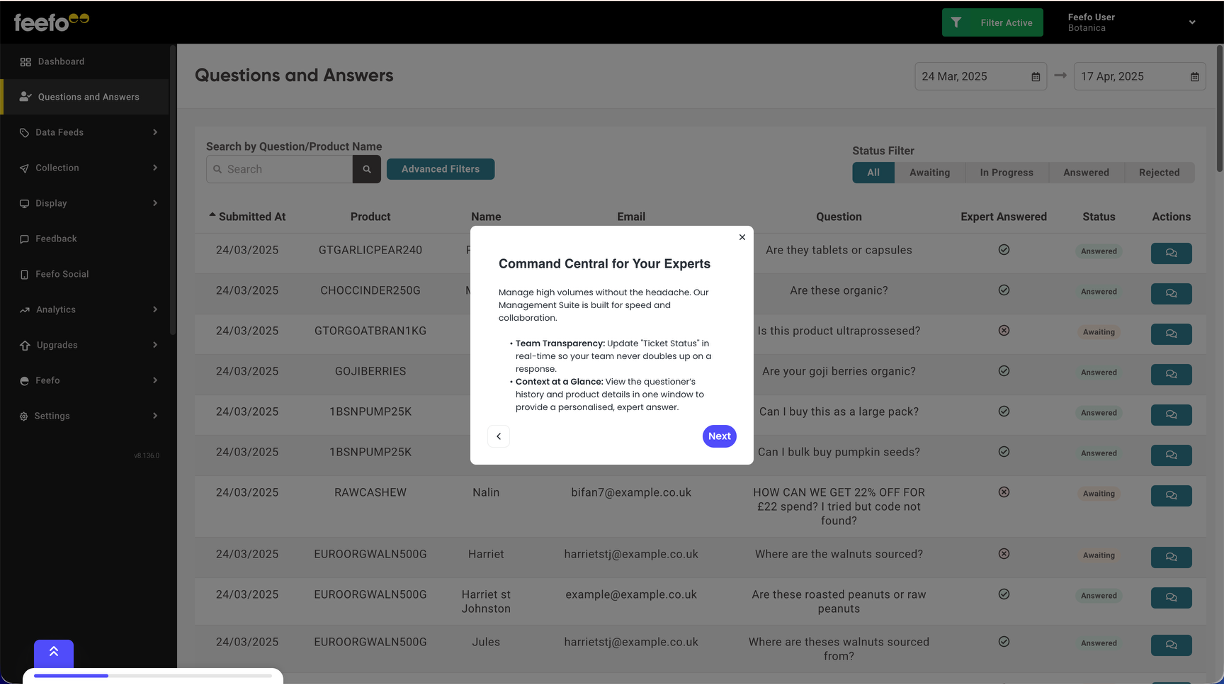The height and width of the screenshot is (684, 1224).
Task: Go back with the popup's left arrow
Action: [x=498, y=436]
